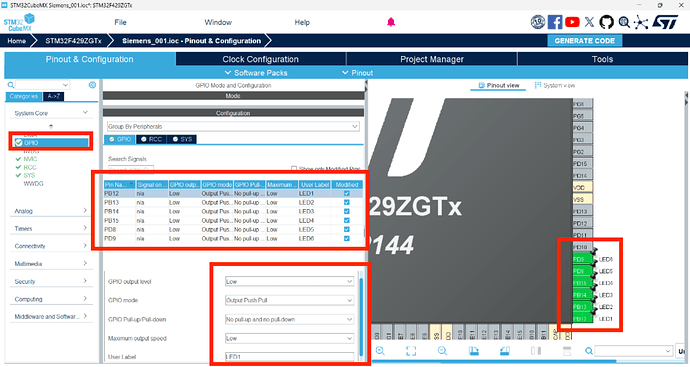Switch to the Clock Configuration tab
Screen dimensions: 690x367
point(261,59)
